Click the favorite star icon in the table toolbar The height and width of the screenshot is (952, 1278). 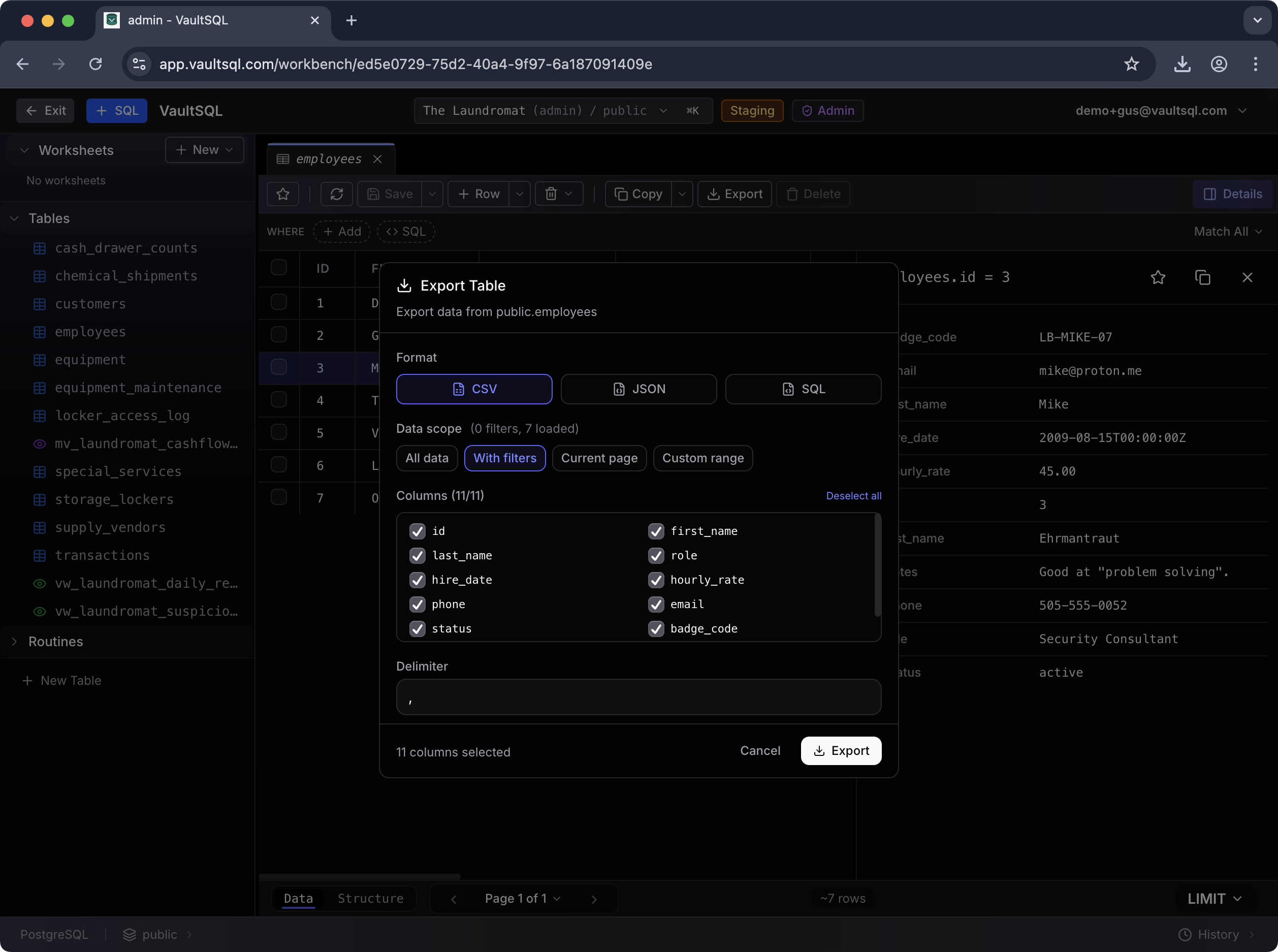click(283, 194)
